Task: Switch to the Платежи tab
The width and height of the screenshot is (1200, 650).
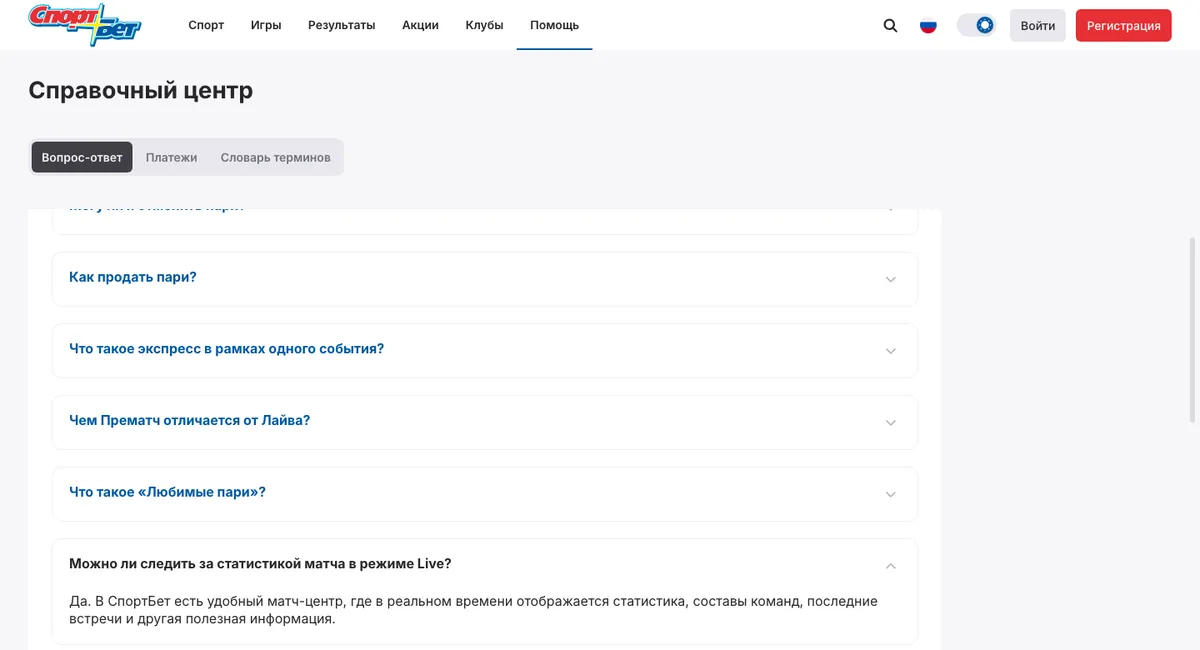Action: tap(171, 157)
